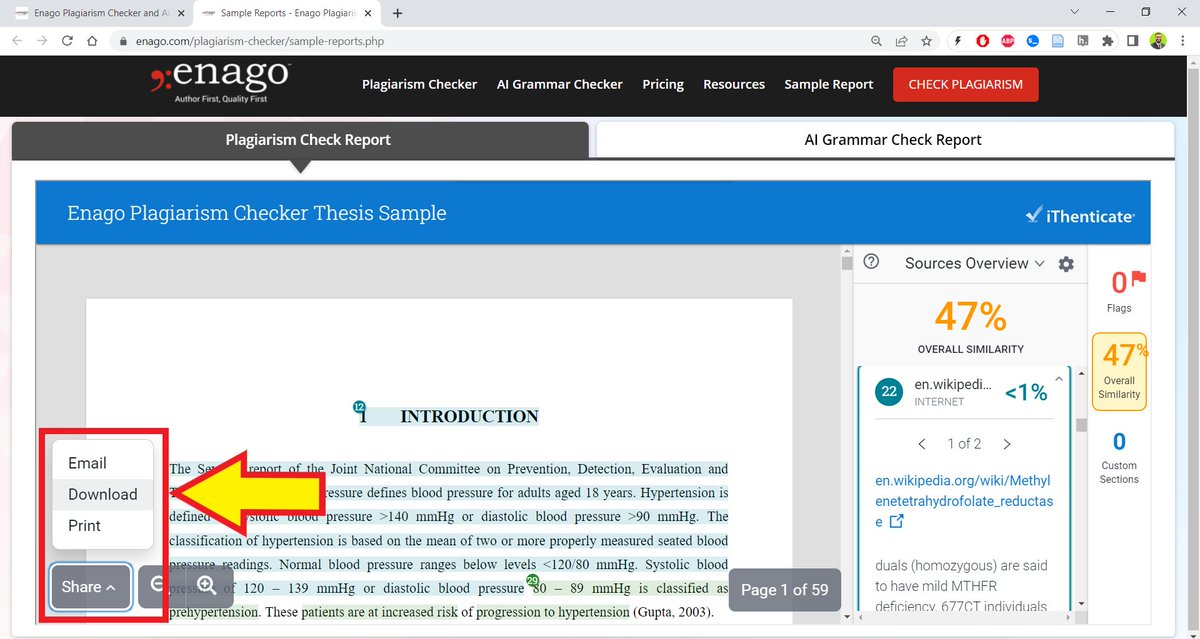
Task: Click the CHECK PLAGIARISM button
Action: [965, 84]
